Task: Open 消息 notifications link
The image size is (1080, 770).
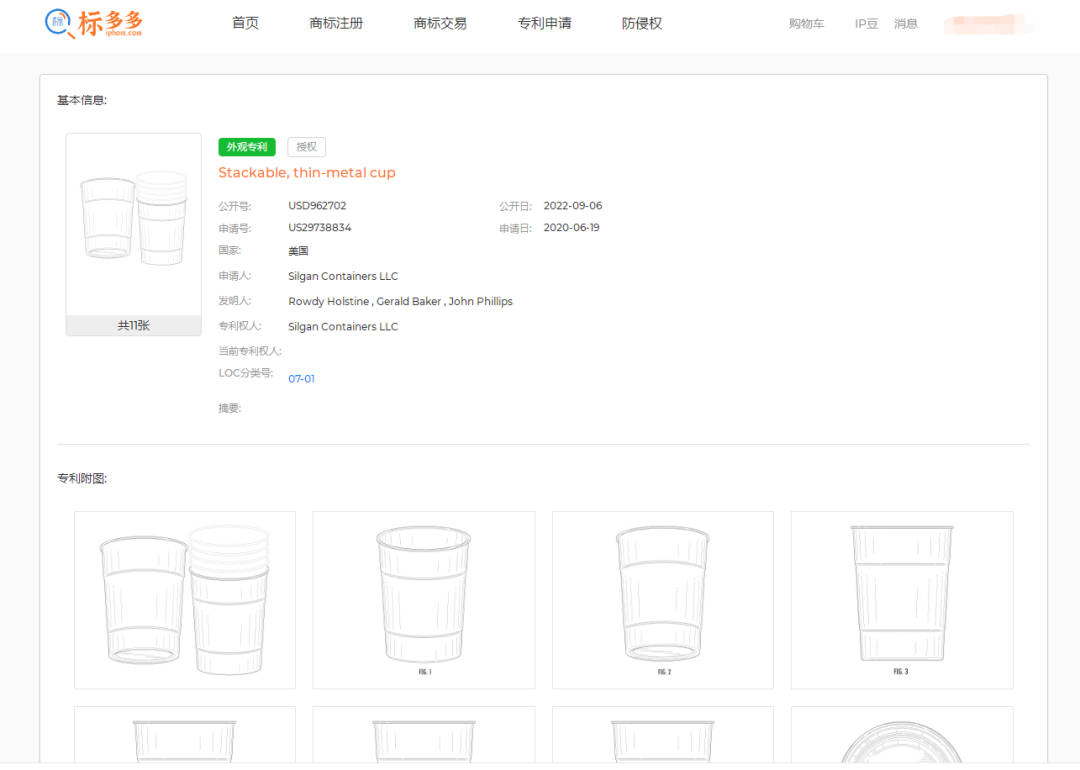Action: (906, 24)
